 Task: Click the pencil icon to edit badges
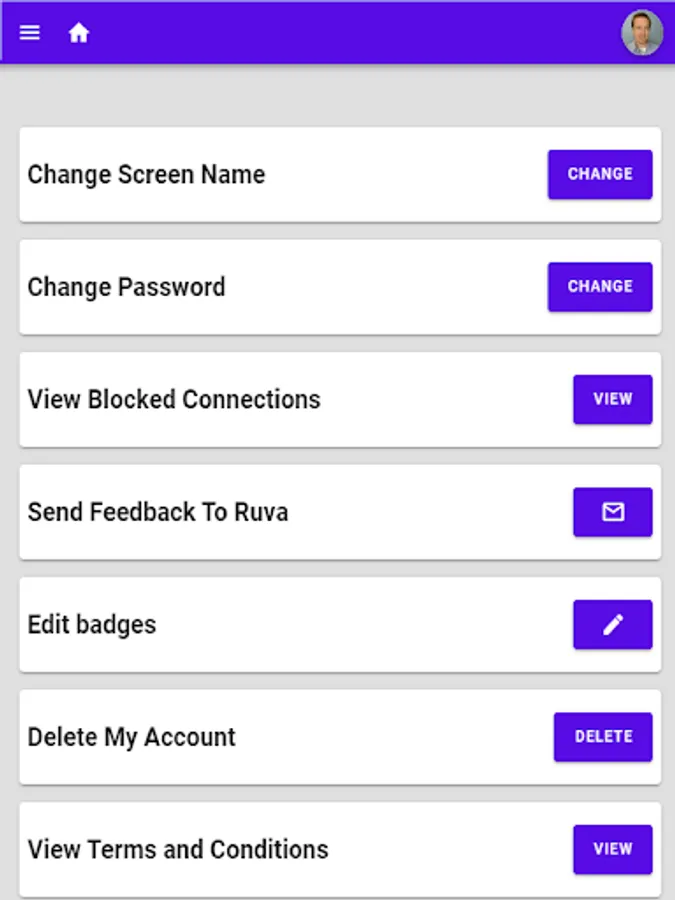pos(612,625)
